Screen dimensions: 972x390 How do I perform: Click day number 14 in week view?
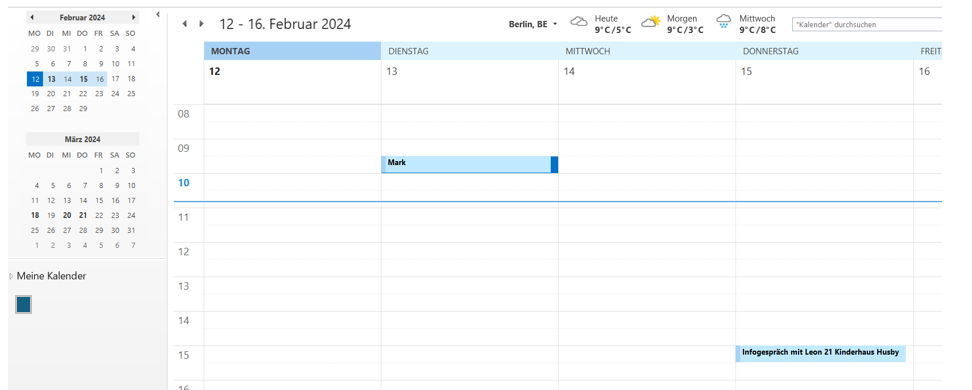pos(569,71)
